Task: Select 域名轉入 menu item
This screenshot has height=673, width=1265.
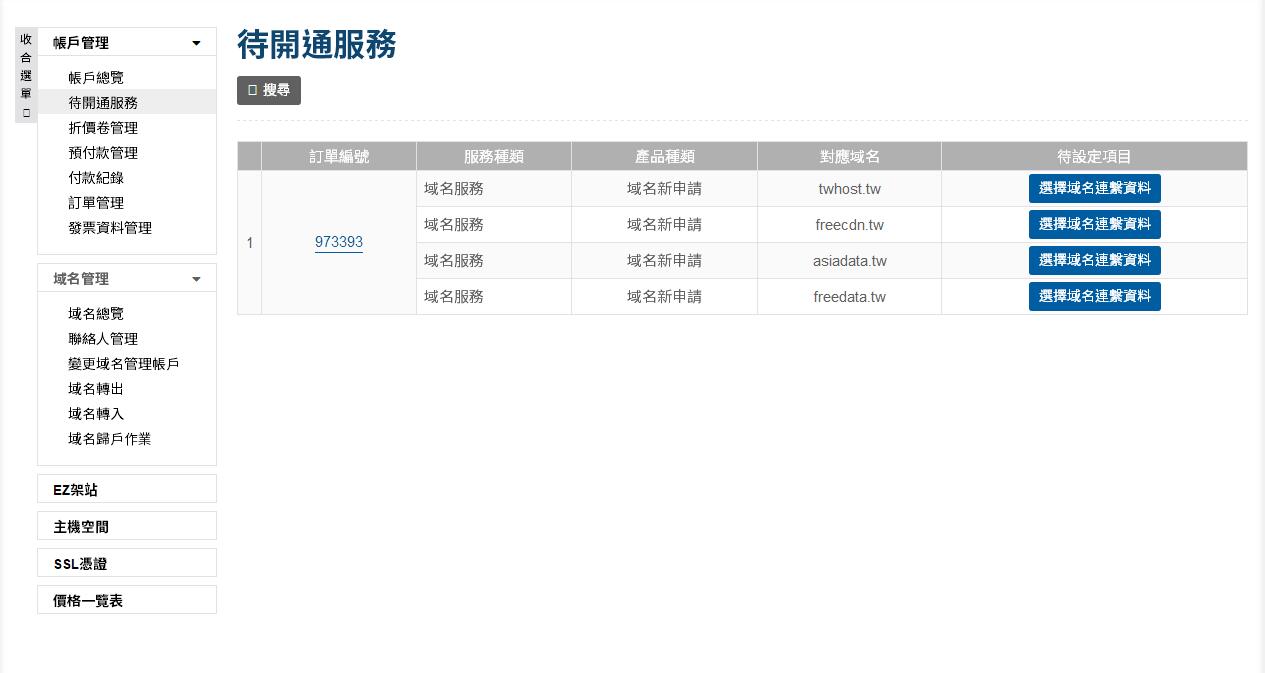Action: pos(96,414)
